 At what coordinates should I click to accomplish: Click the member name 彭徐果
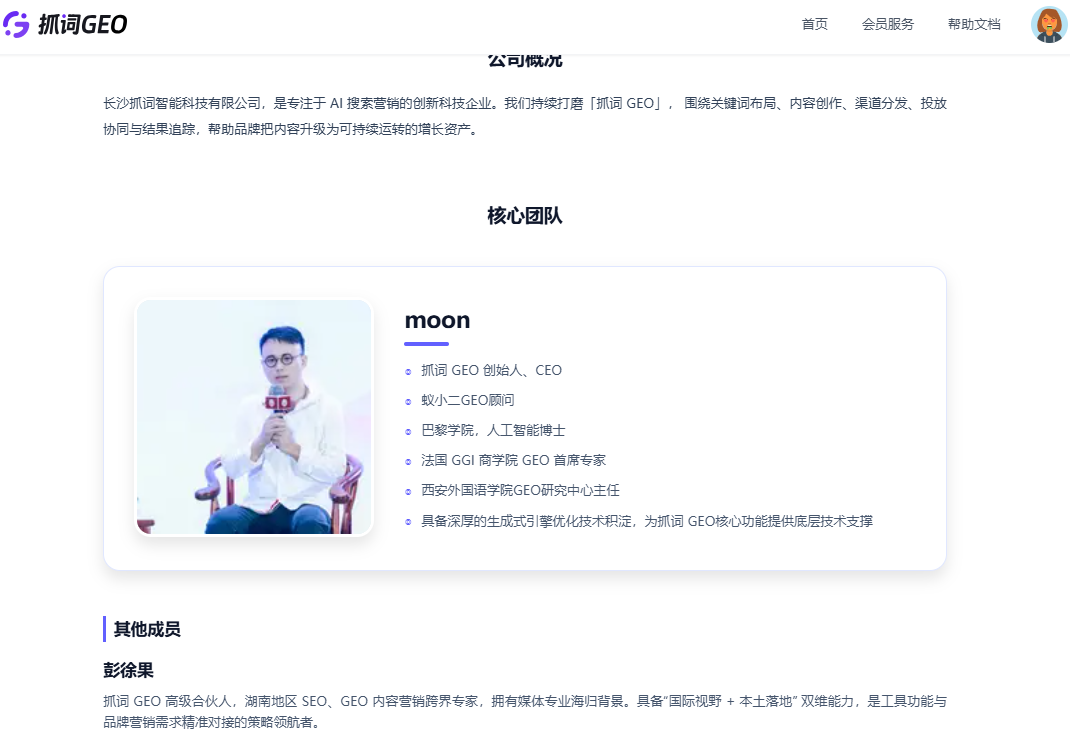point(128,670)
